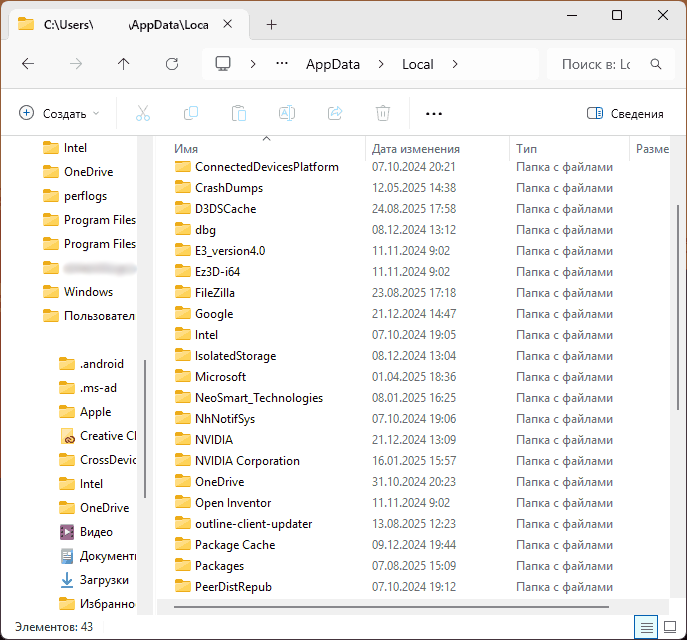Select the NVIDIA Corporation folder
This screenshot has height=640, width=687.
click(237, 461)
